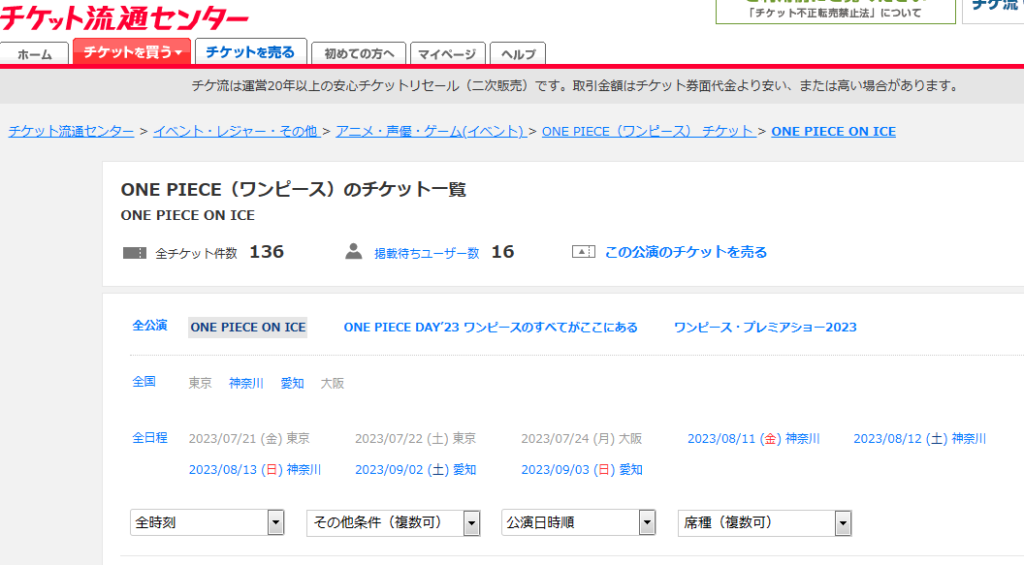Click the ONE PIECE ON ICE breadcrumb link
This screenshot has height=565, width=1024.
[x=833, y=131]
